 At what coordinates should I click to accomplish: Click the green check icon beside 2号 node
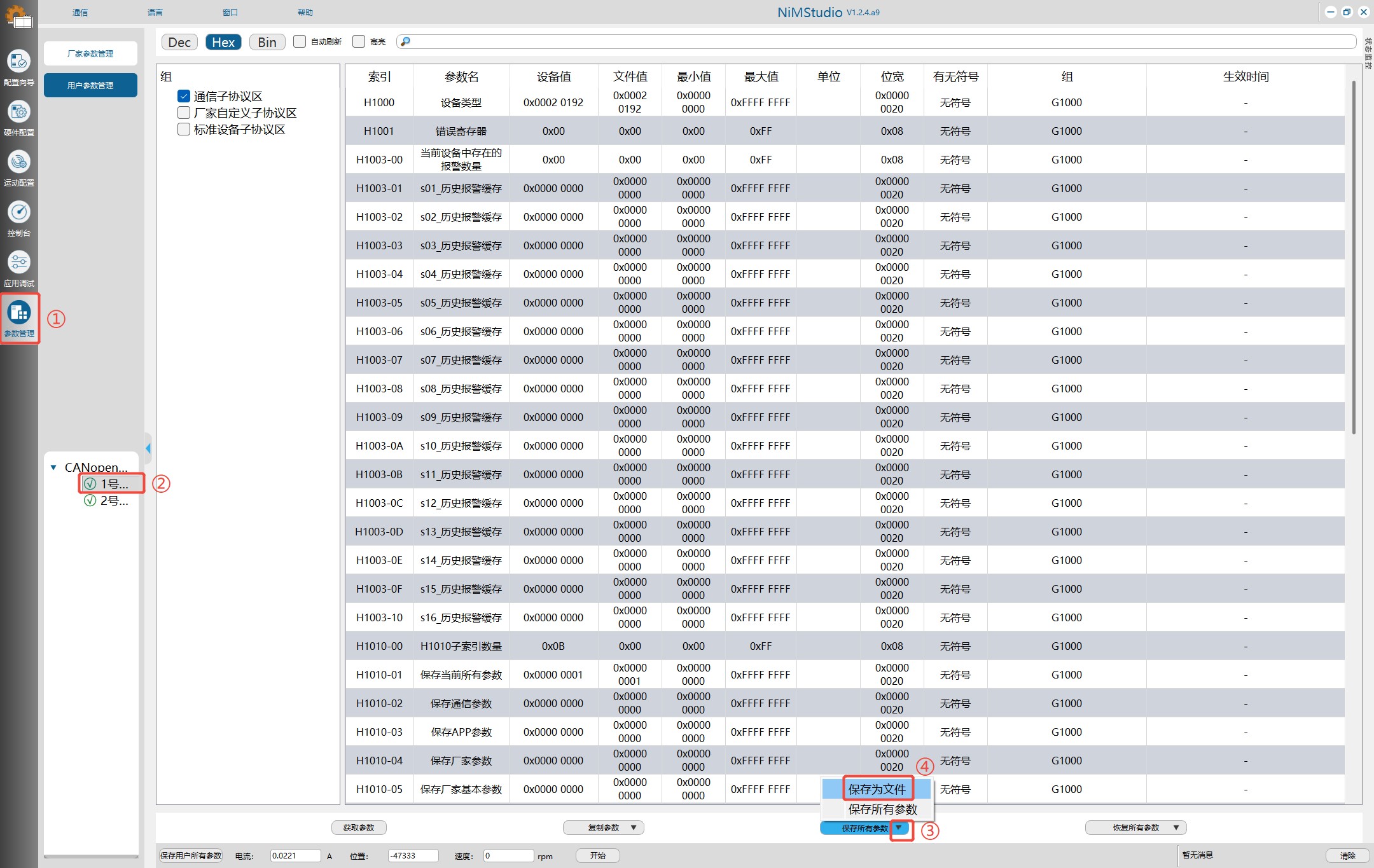coord(90,500)
